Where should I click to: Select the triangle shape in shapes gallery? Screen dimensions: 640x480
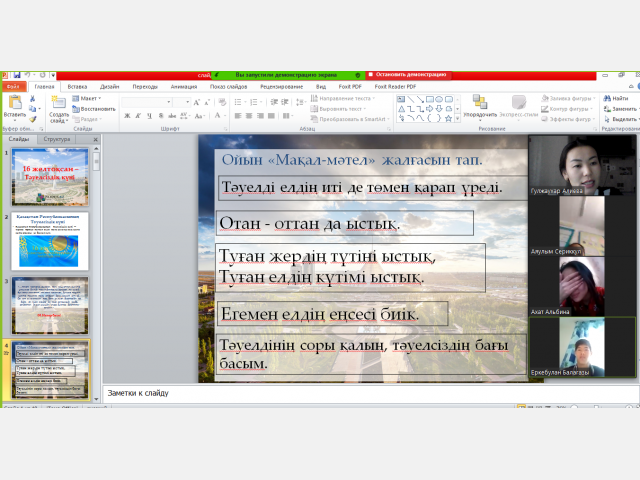coord(401,109)
